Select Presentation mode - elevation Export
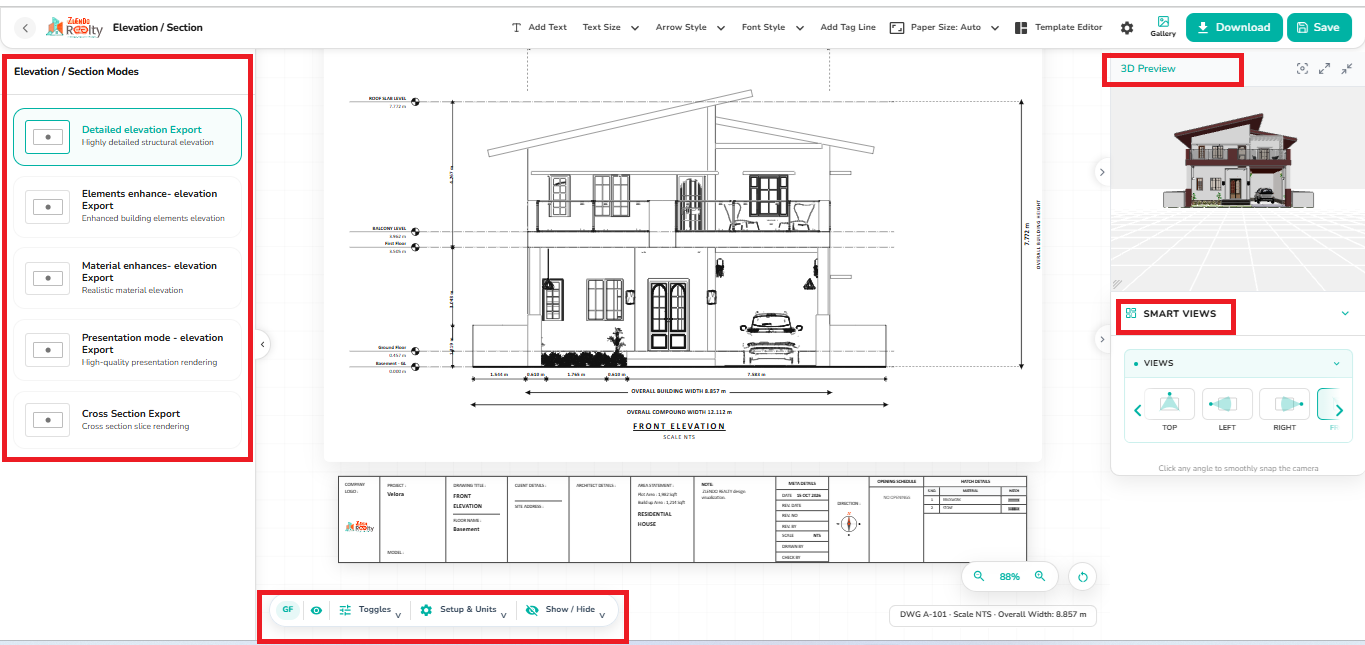 point(127,350)
